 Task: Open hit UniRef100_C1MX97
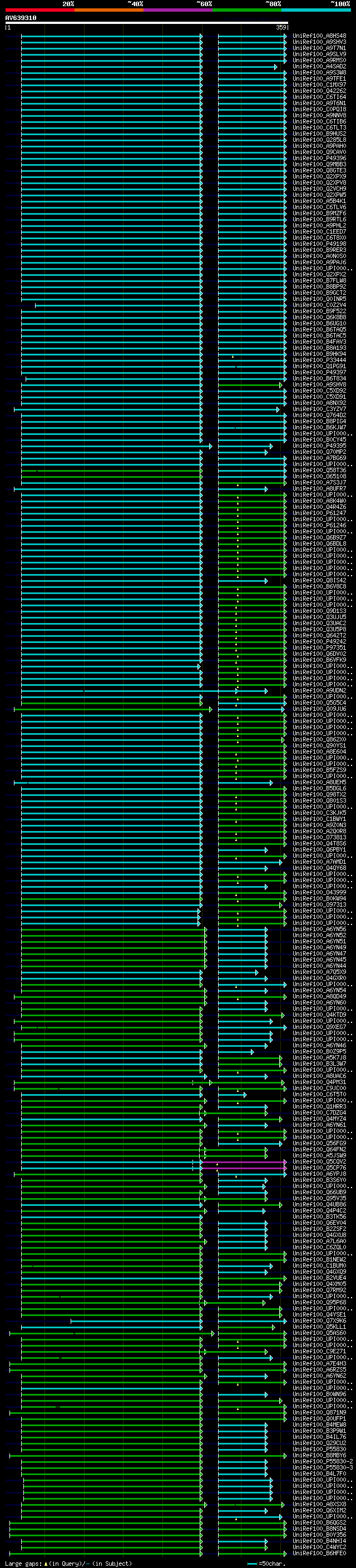319,85
